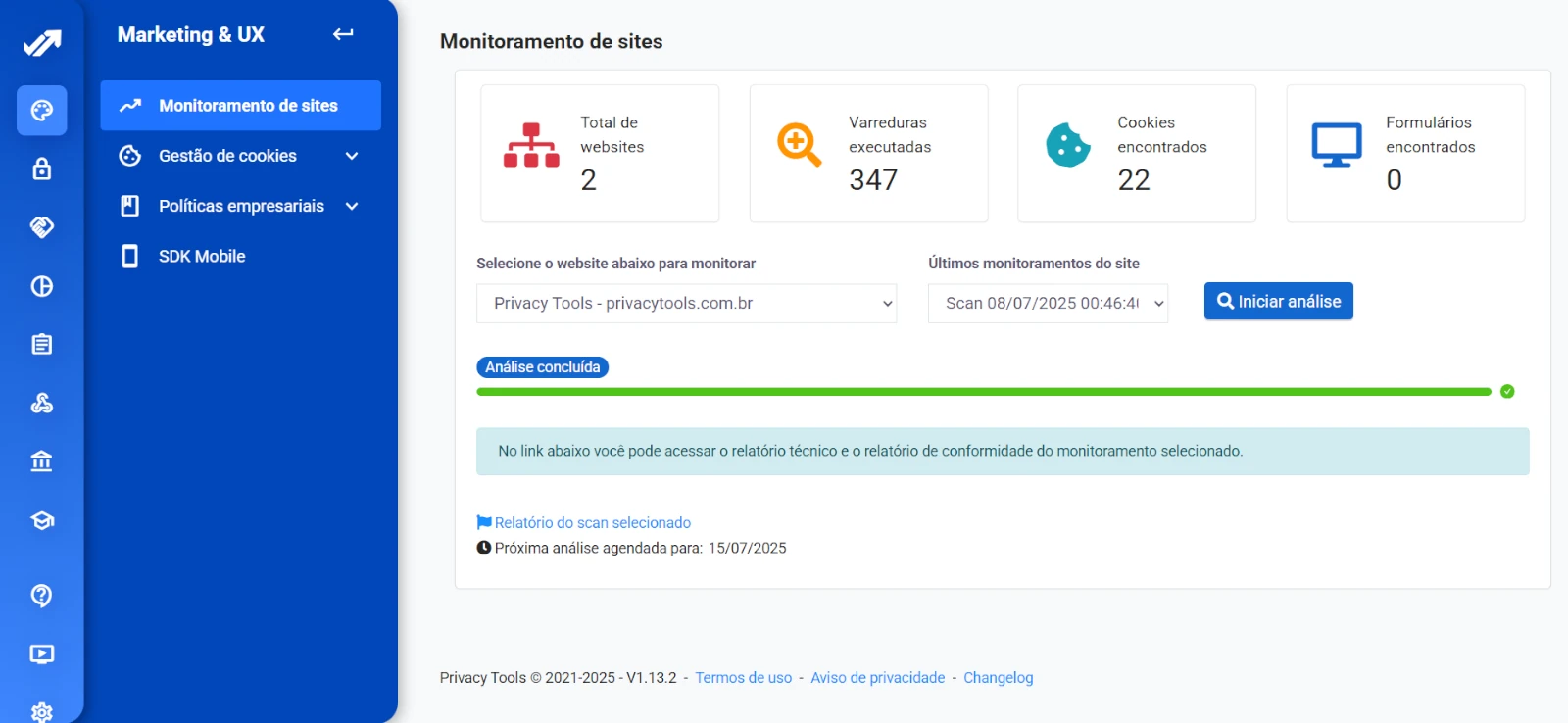Screen dimensions: 1568x723
Task: Click the Iniciar análise button
Action: pyautogui.click(x=1278, y=302)
